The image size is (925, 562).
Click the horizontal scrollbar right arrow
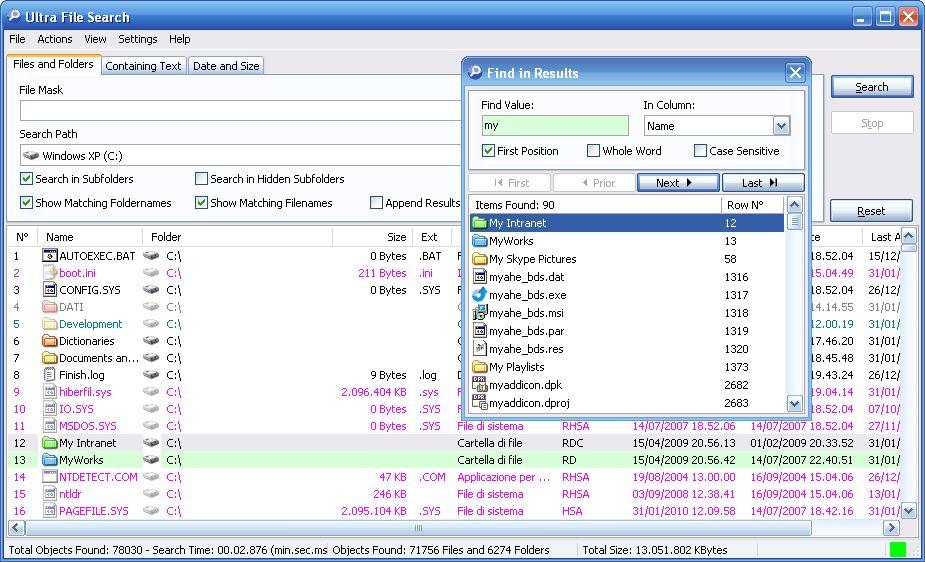click(891, 528)
